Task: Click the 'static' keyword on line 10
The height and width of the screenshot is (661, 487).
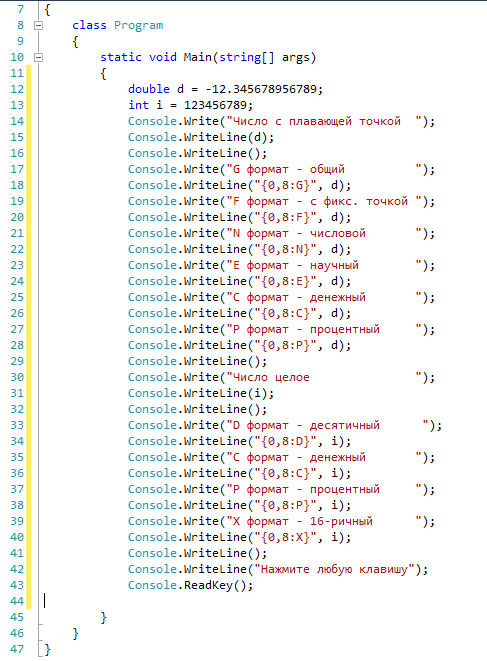Action: coord(121,57)
